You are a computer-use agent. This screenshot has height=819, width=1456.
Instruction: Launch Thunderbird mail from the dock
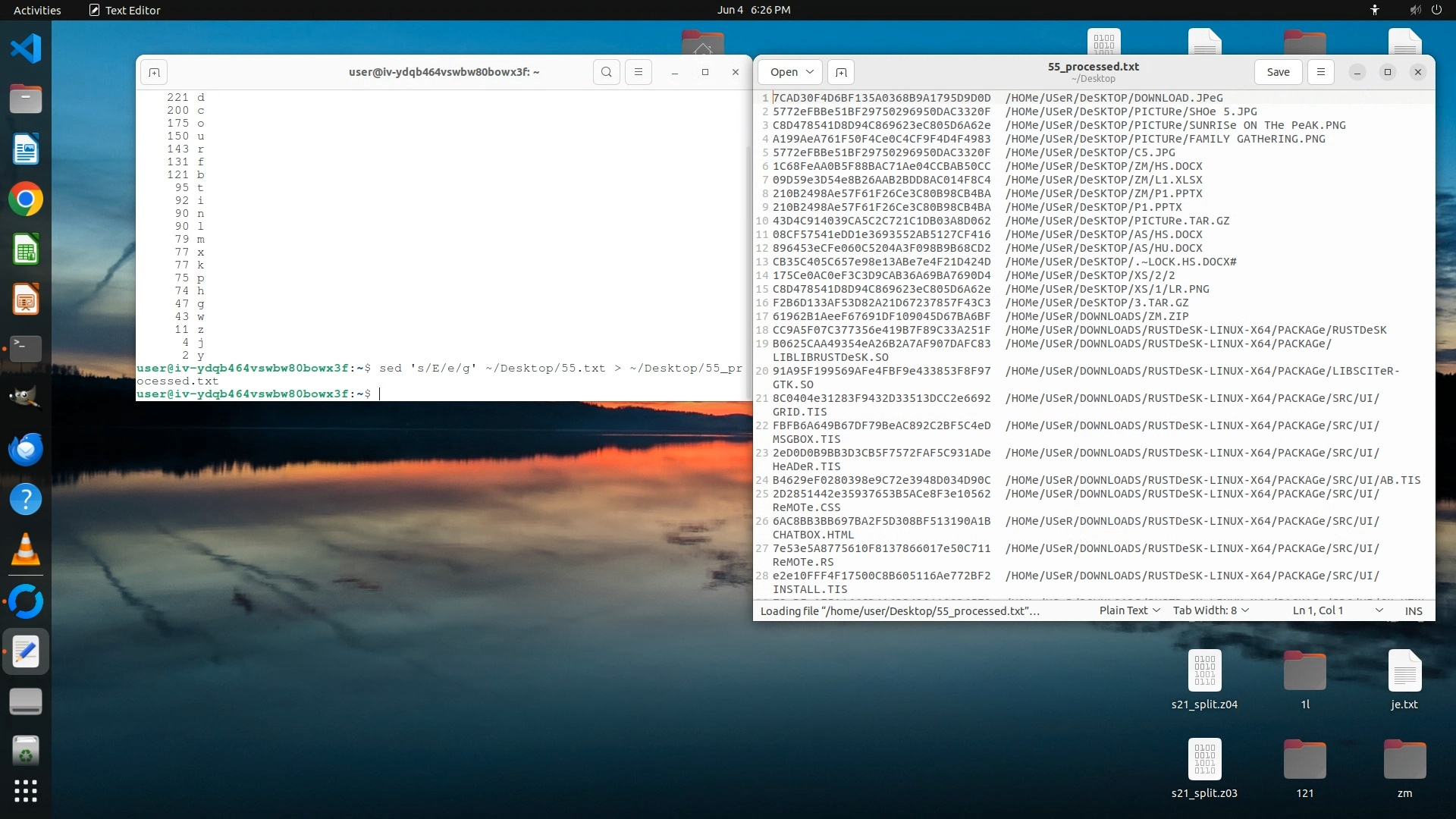26,450
